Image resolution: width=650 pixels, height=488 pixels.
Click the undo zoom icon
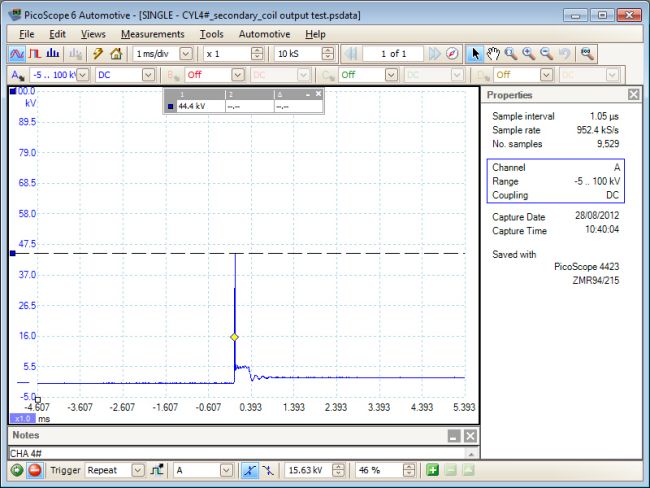point(564,54)
